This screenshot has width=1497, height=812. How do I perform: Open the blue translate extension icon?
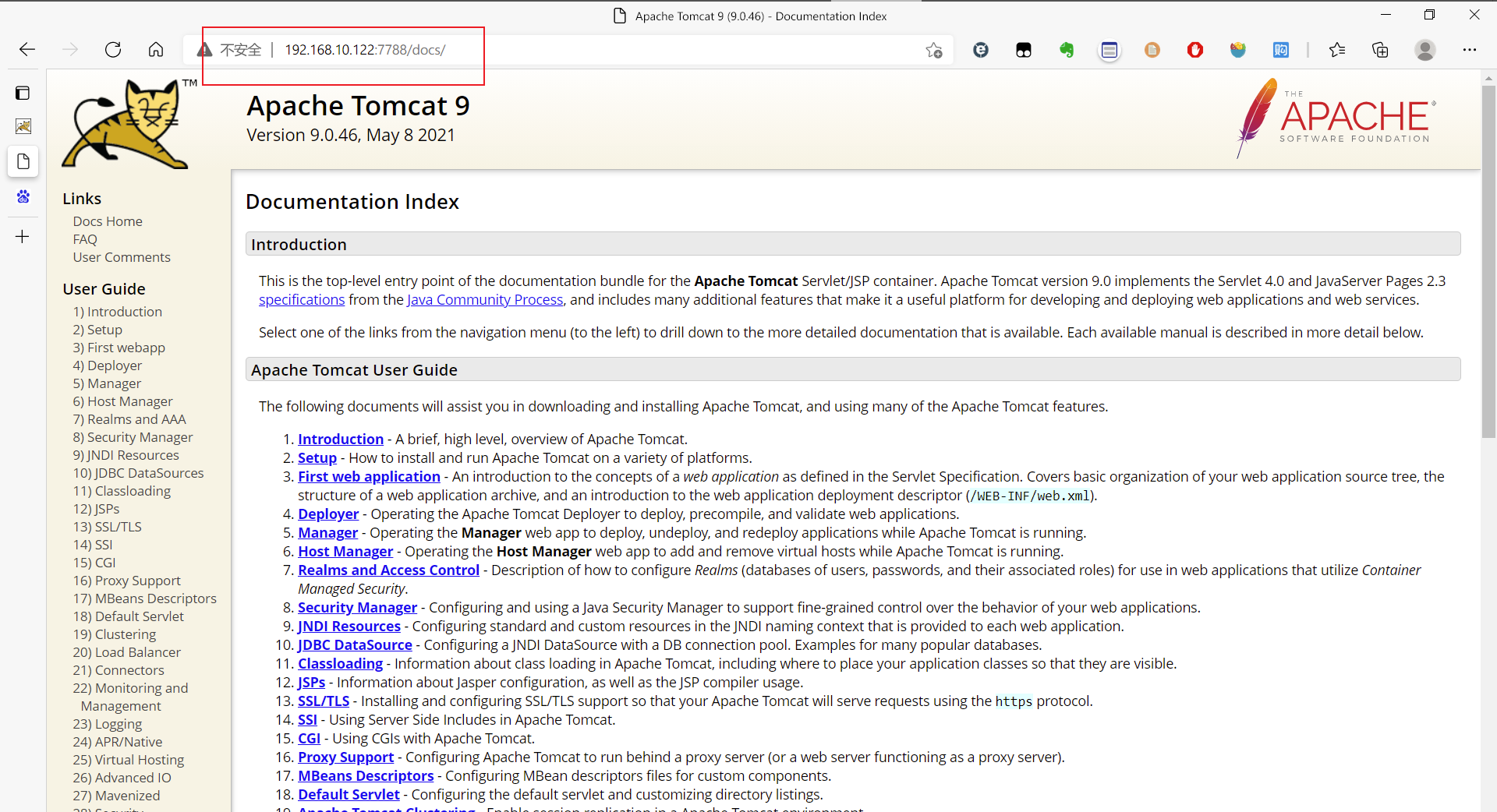(x=1281, y=50)
